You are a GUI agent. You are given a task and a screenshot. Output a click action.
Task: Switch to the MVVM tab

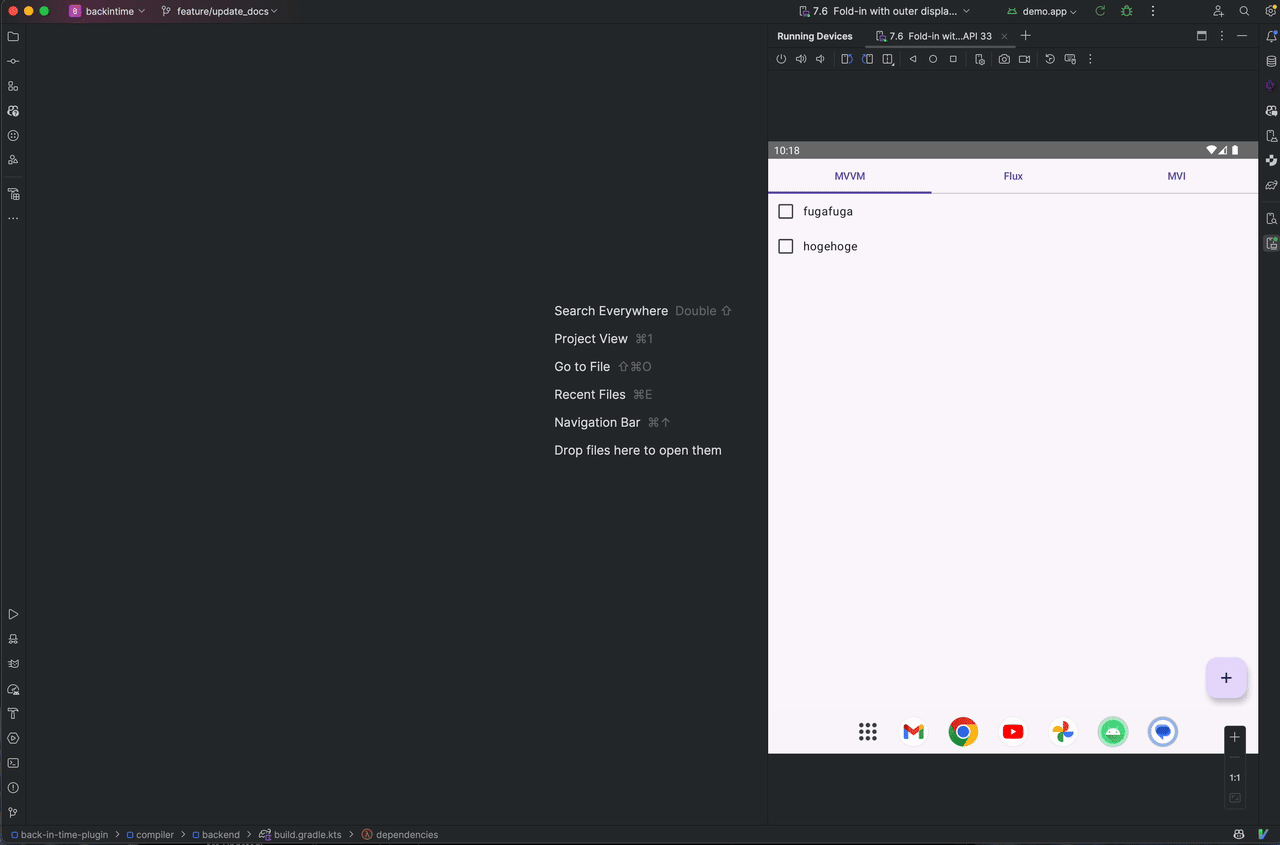pos(850,176)
